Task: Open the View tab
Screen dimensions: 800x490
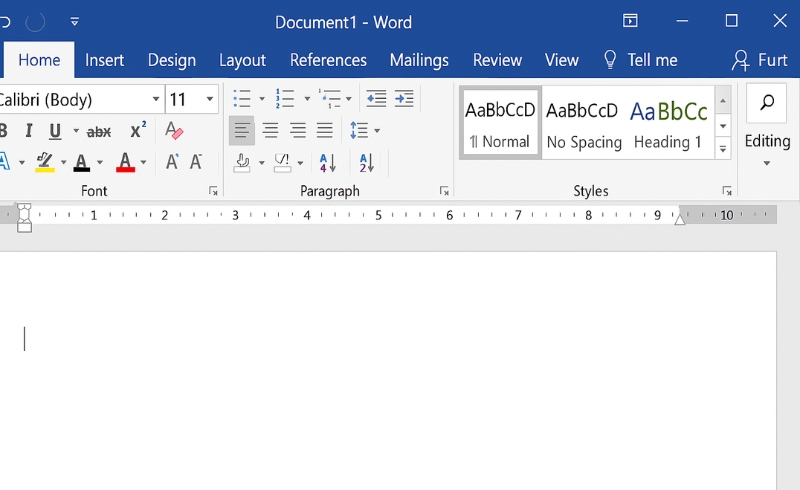Action: pos(561,60)
